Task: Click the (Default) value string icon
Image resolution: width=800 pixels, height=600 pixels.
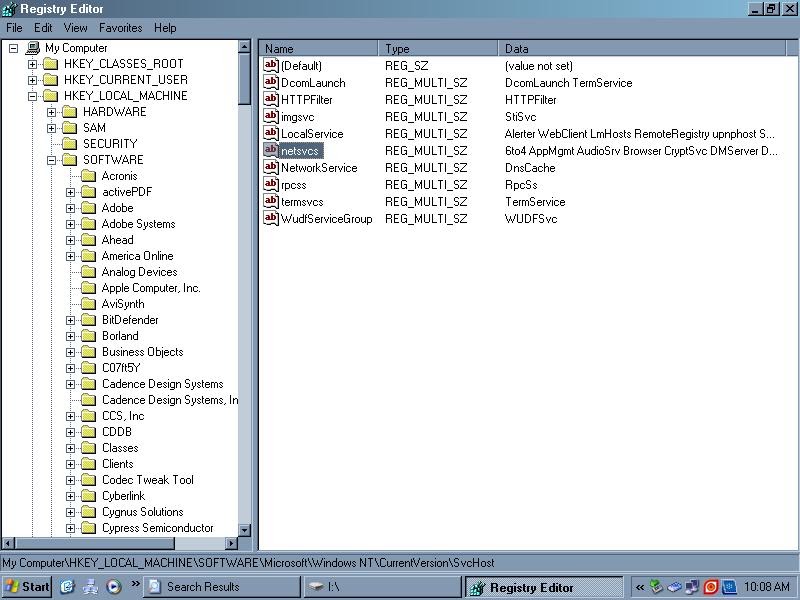Action: pos(271,65)
